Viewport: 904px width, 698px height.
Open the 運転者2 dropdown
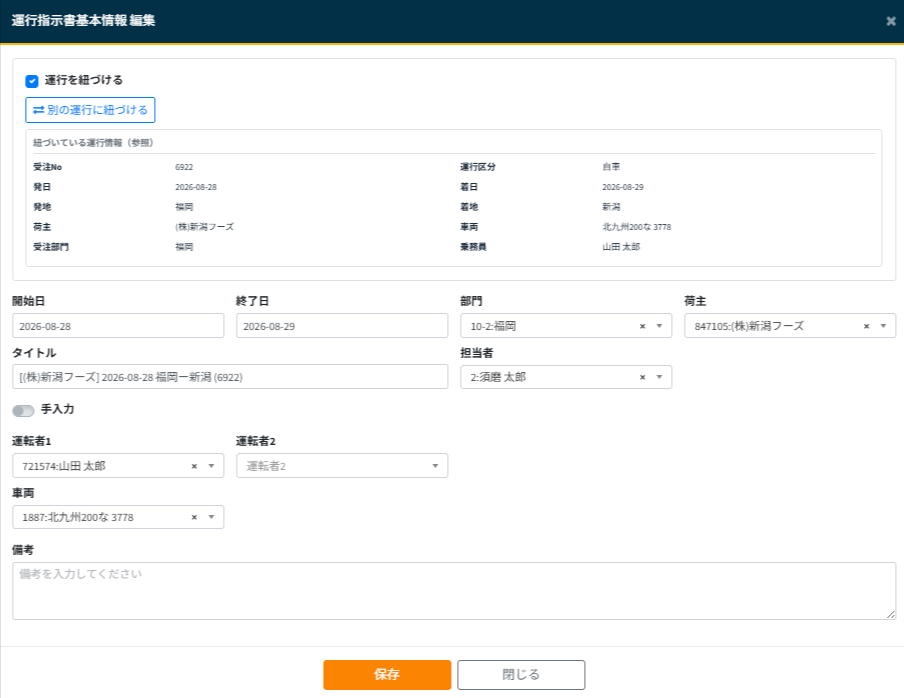point(342,466)
